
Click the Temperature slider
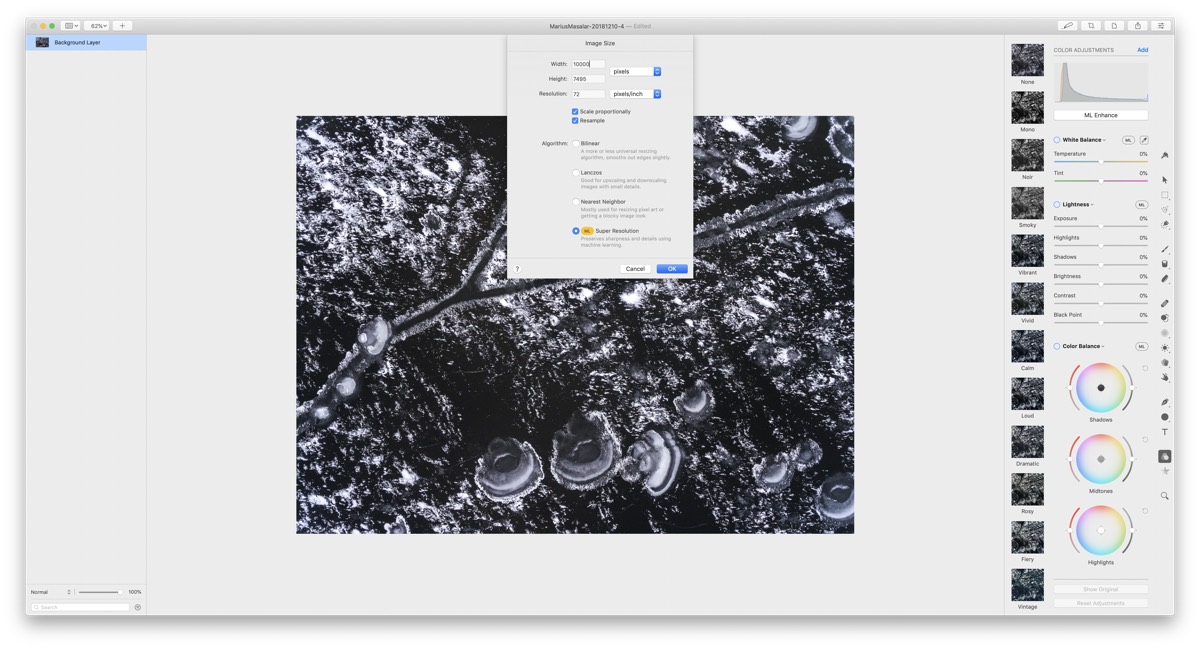coord(1101,161)
